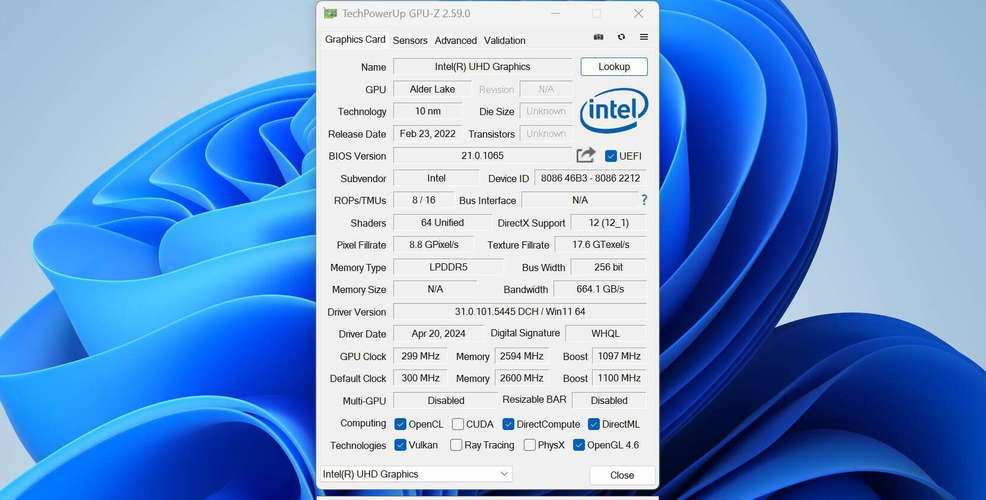Click the Boost value 1097 MHz
The width and height of the screenshot is (986, 500).
tap(619, 356)
